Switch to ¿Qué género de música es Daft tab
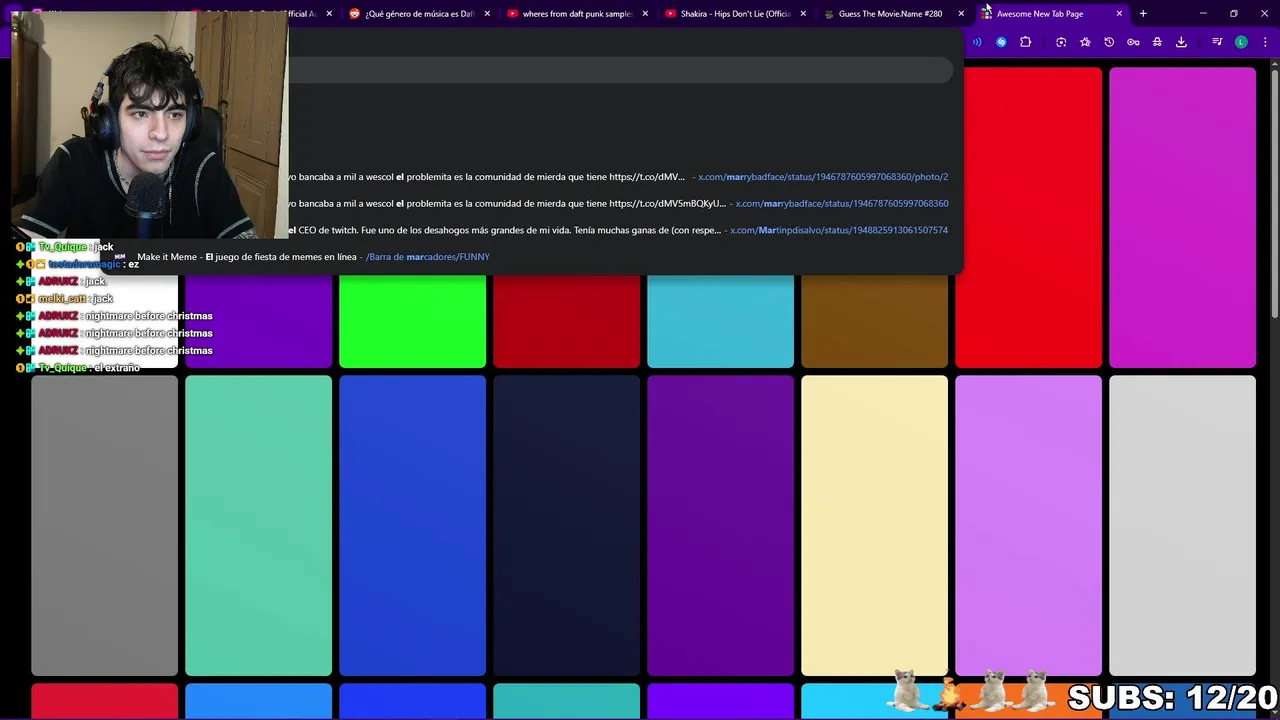This screenshot has width=1280, height=720. (419, 14)
